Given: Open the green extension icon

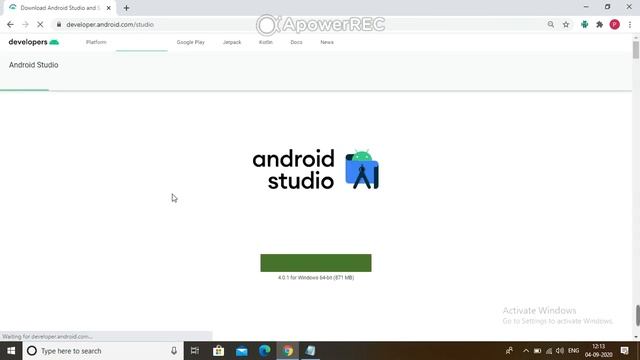Looking at the screenshot, I should point(584,24).
